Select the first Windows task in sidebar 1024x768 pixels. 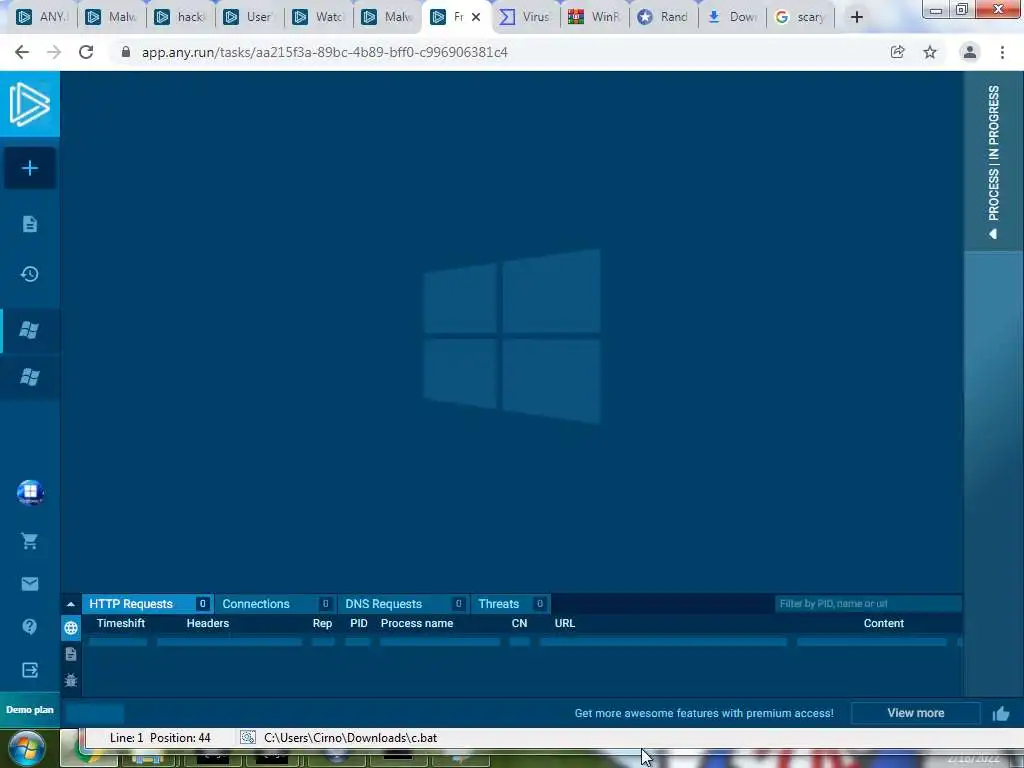click(29, 330)
